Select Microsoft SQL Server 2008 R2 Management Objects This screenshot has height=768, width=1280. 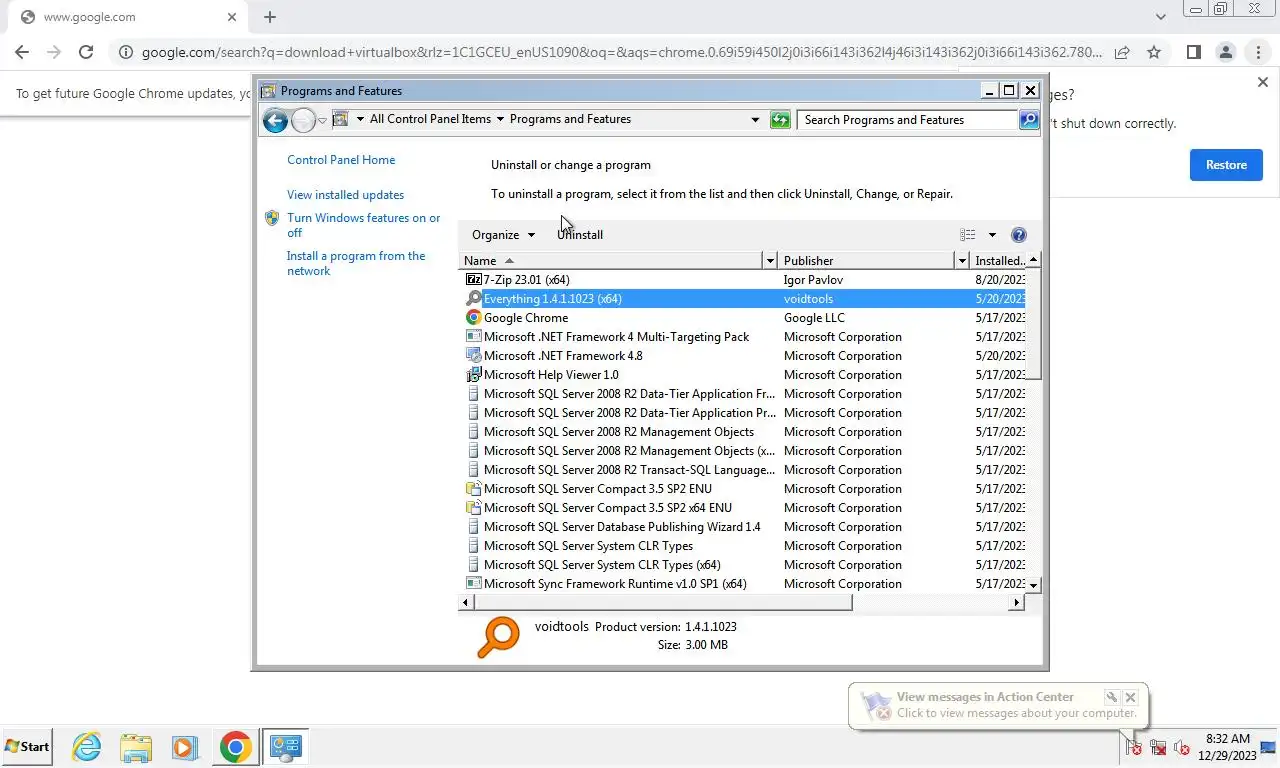pyautogui.click(x=742, y=432)
